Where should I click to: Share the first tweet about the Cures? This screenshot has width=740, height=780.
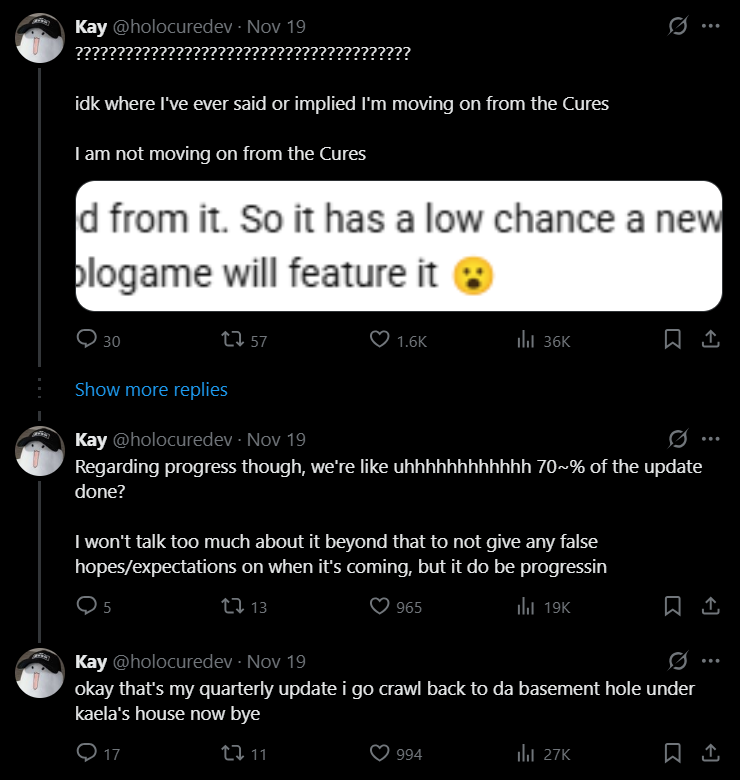711,341
